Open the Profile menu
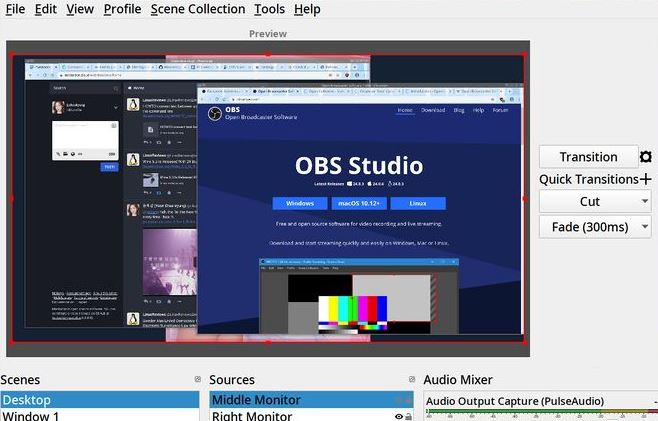 [x=122, y=9]
